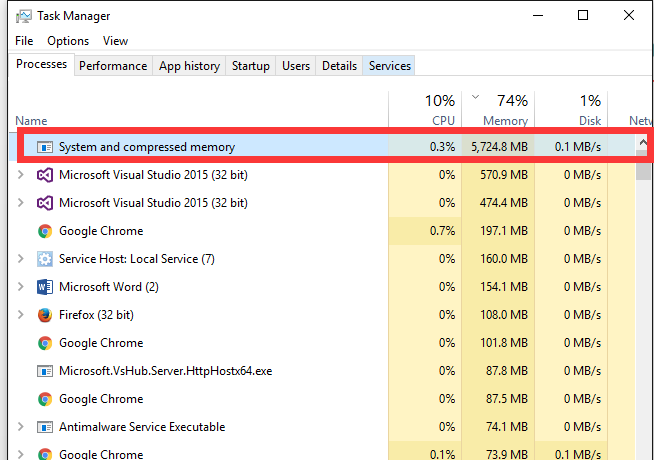Expand Service Host: Local Service (7)
Screen dimensions: 654x460
pos(20,259)
